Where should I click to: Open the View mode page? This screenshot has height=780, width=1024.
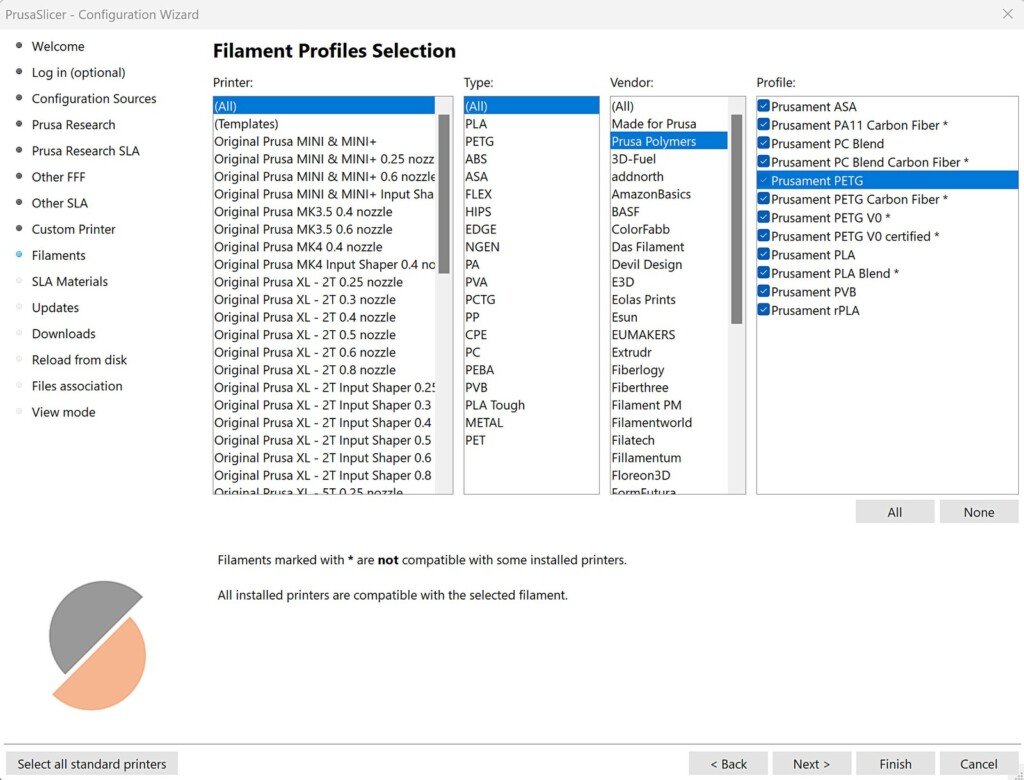[63, 412]
